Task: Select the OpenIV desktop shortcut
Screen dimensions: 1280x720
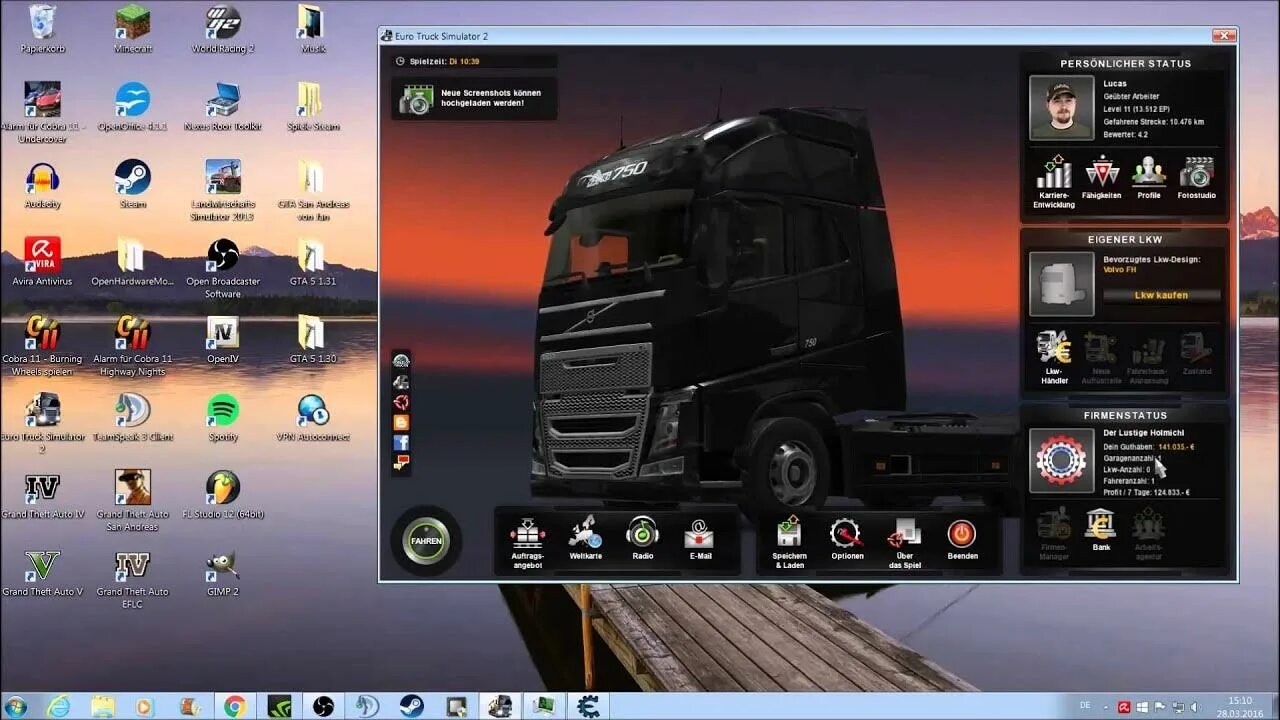Action: point(223,340)
